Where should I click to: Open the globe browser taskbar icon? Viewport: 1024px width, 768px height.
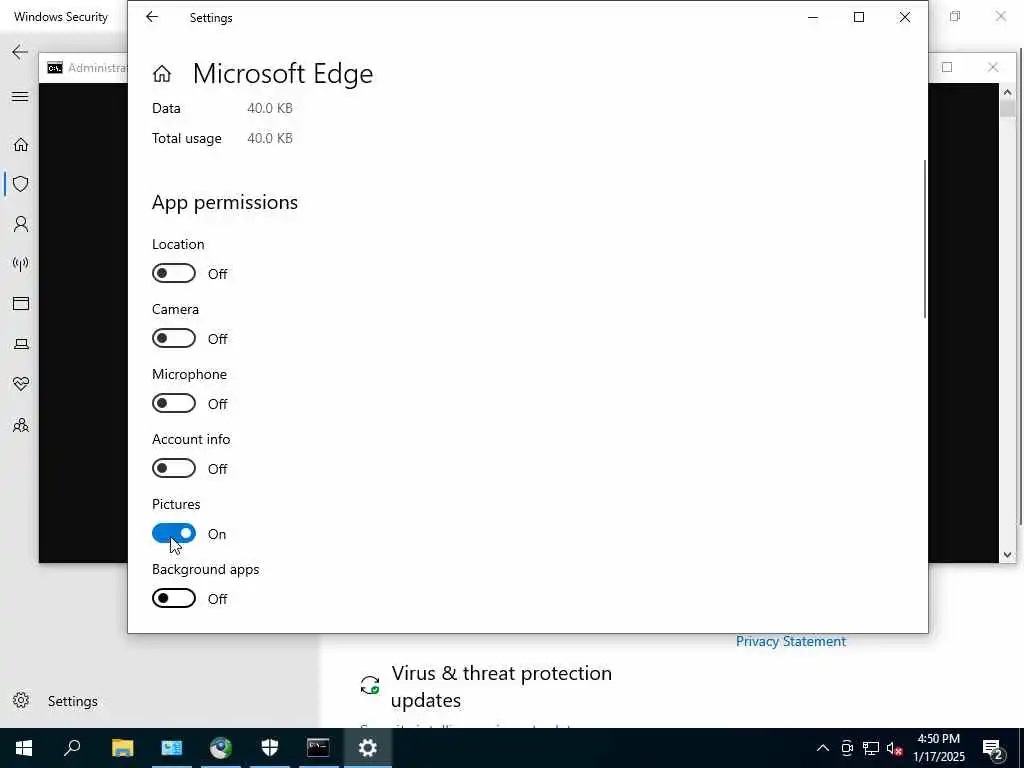click(x=221, y=748)
